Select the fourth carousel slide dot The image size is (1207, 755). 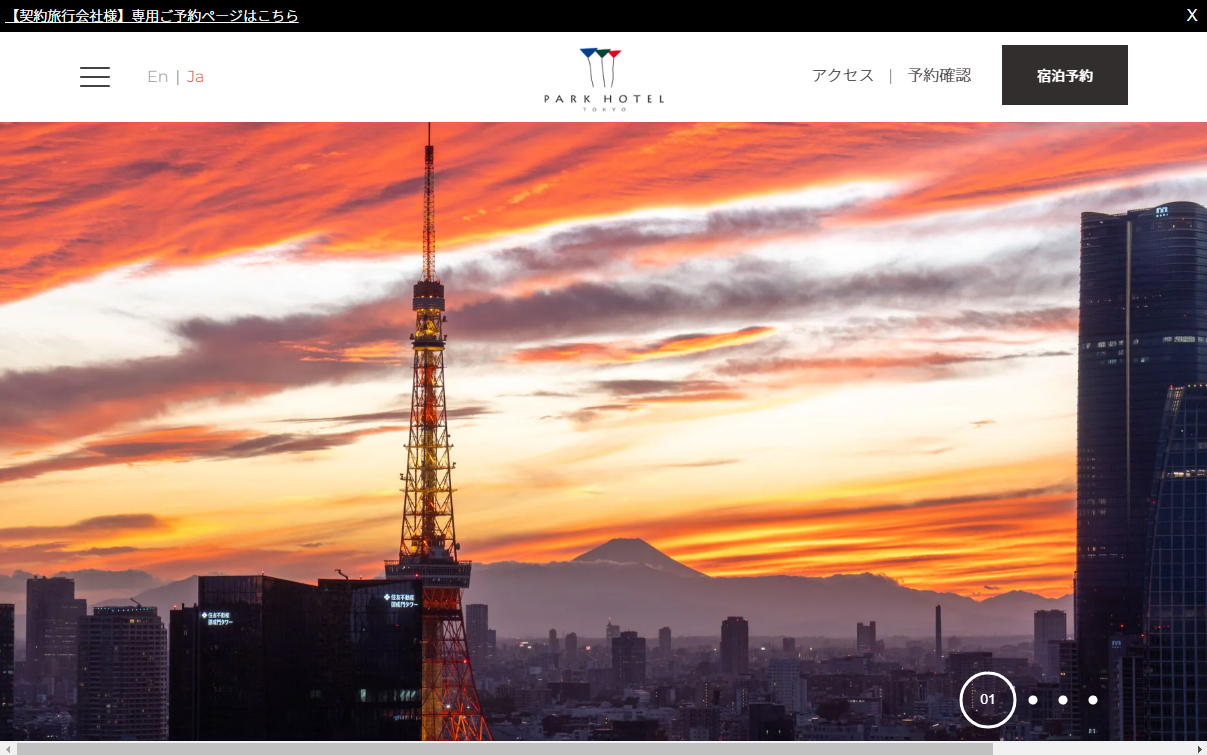pos(1092,700)
